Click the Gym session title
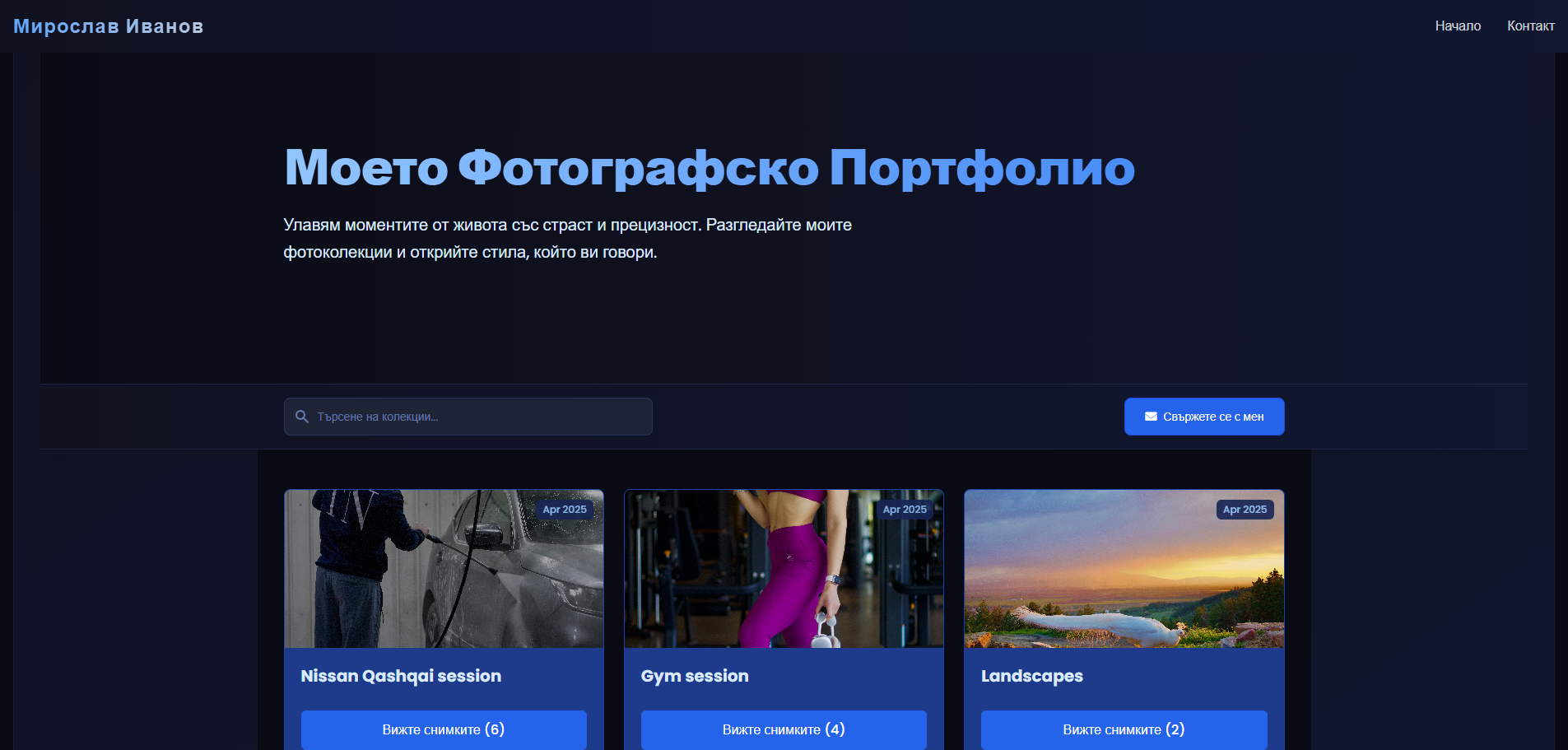The image size is (1568, 750). (695, 676)
